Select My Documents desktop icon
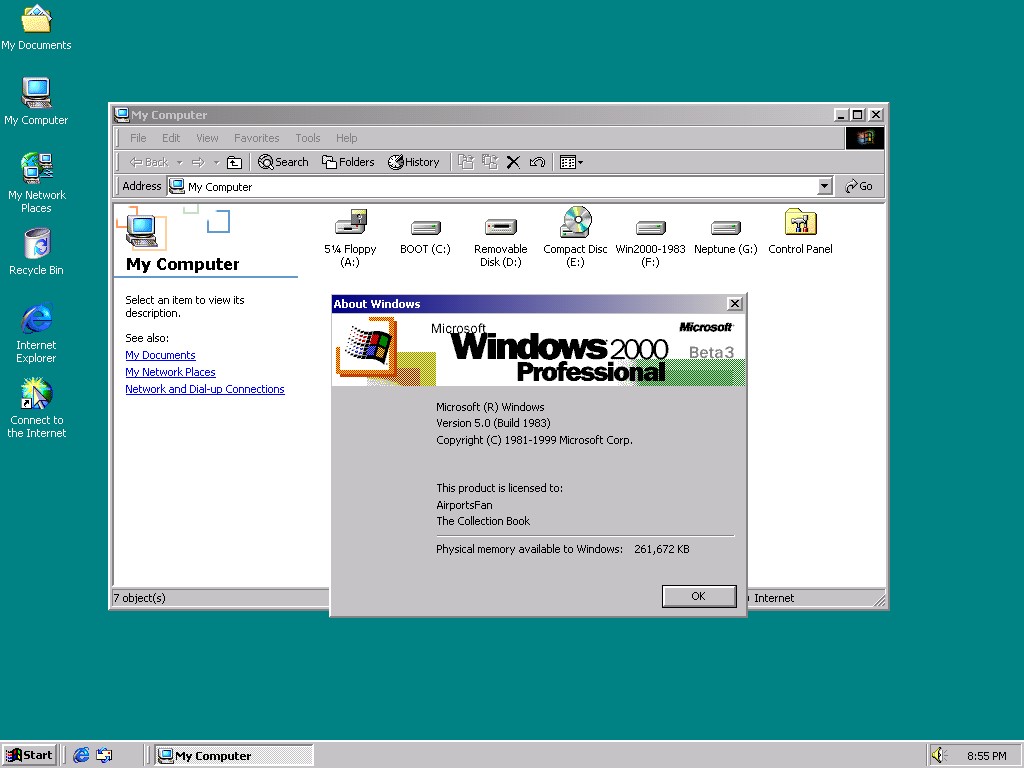The height and width of the screenshot is (768, 1024). click(x=37, y=27)
